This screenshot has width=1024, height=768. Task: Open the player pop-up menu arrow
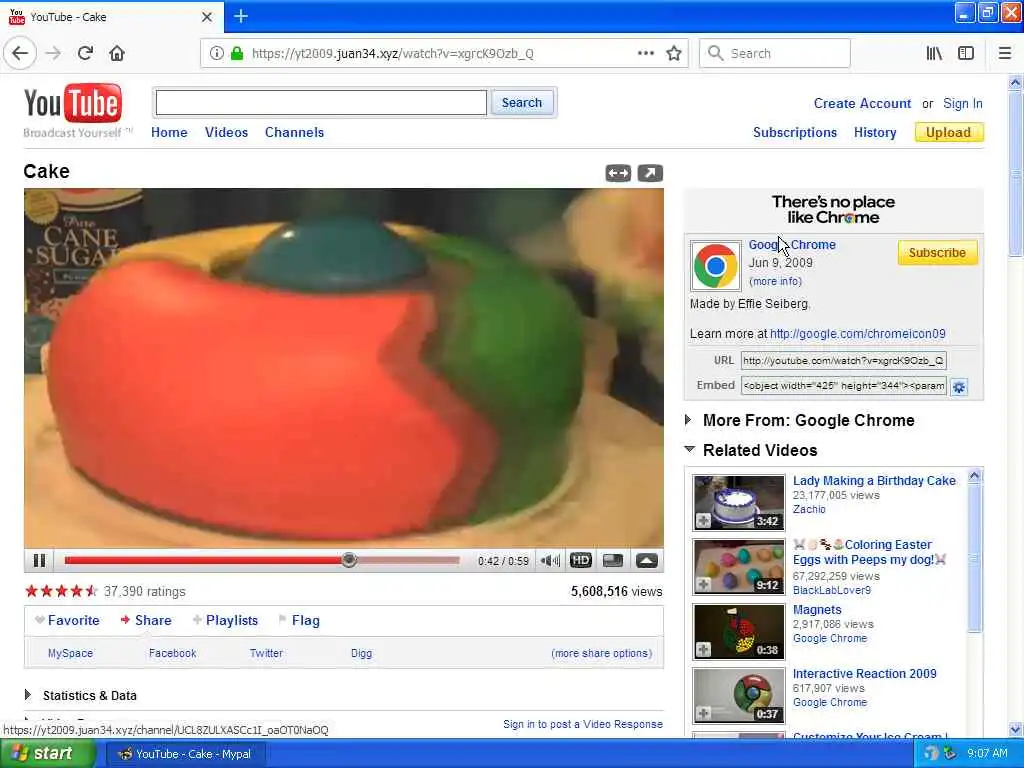coord(647,560)
